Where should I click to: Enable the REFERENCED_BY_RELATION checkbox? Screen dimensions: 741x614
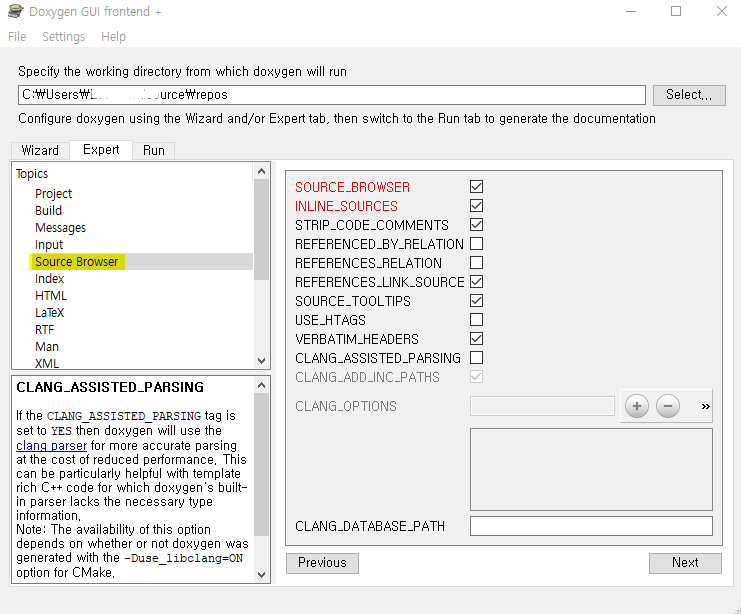[x=476, y=243]
